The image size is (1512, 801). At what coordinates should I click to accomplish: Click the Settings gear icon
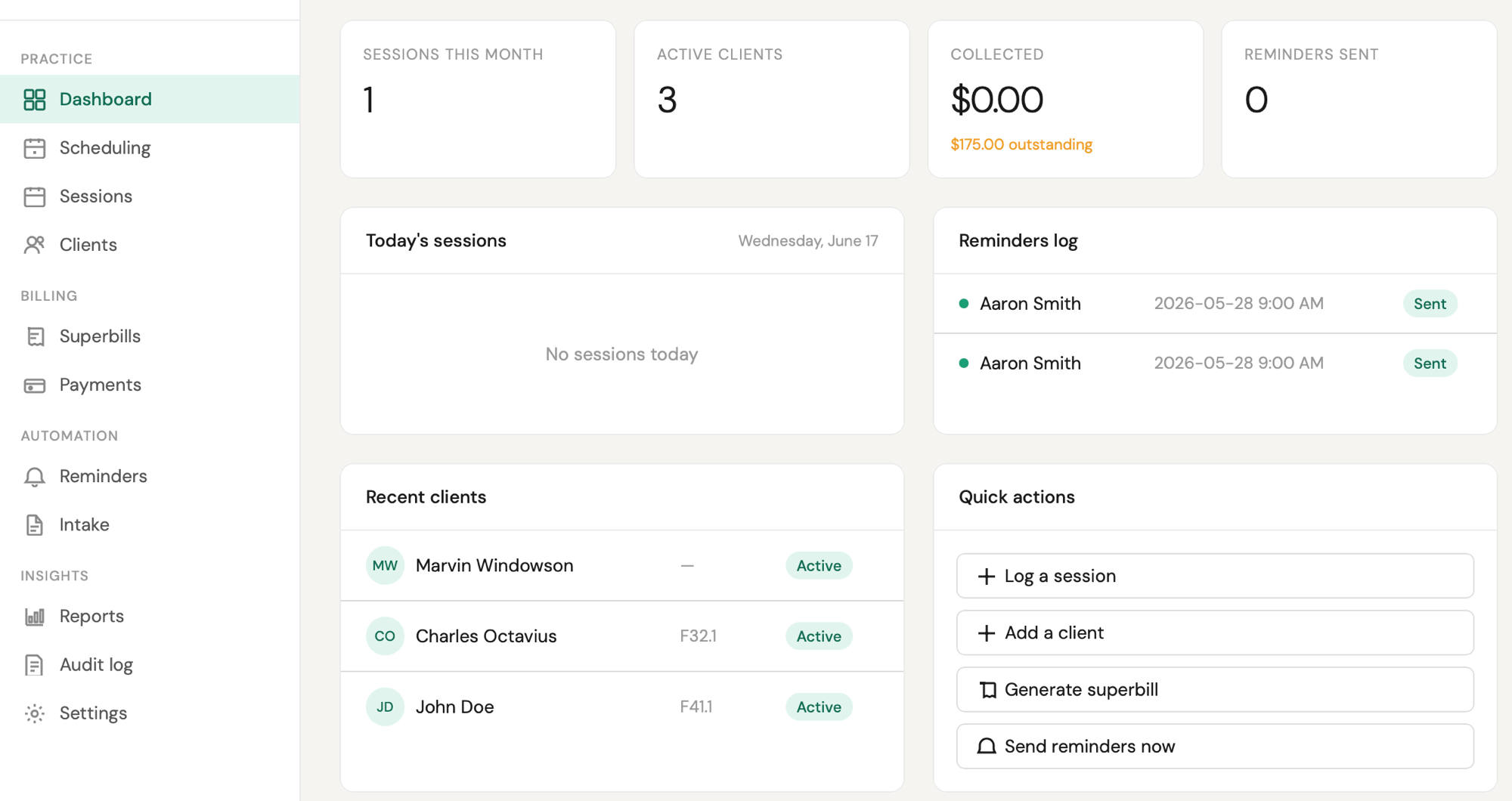point(35,713)
